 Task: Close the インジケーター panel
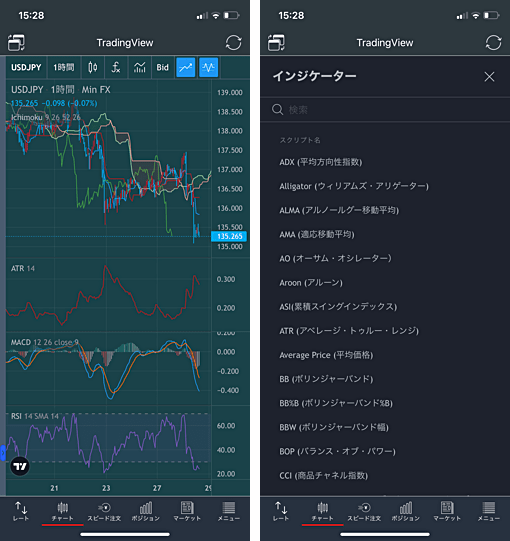coord(489,77)
